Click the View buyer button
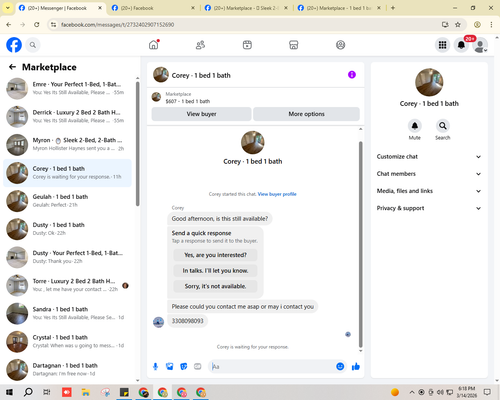The width and height of the screenshot is (500, 400). pyautogui.click(x=201, y=114)
